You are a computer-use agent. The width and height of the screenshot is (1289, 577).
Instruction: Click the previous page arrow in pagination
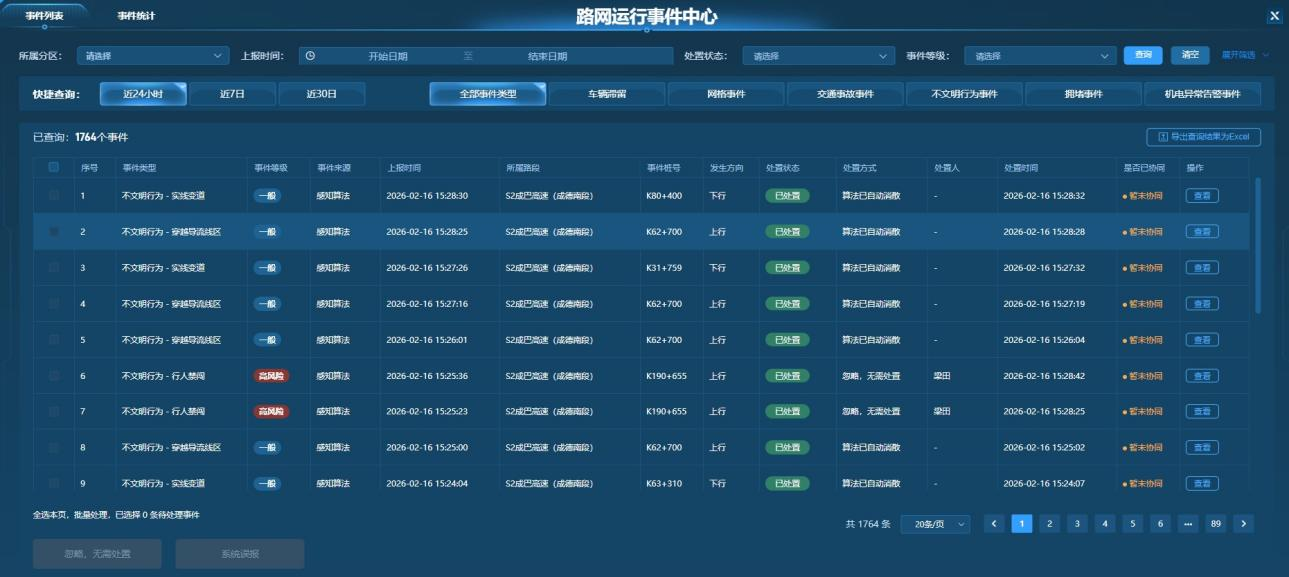(994, 524)
